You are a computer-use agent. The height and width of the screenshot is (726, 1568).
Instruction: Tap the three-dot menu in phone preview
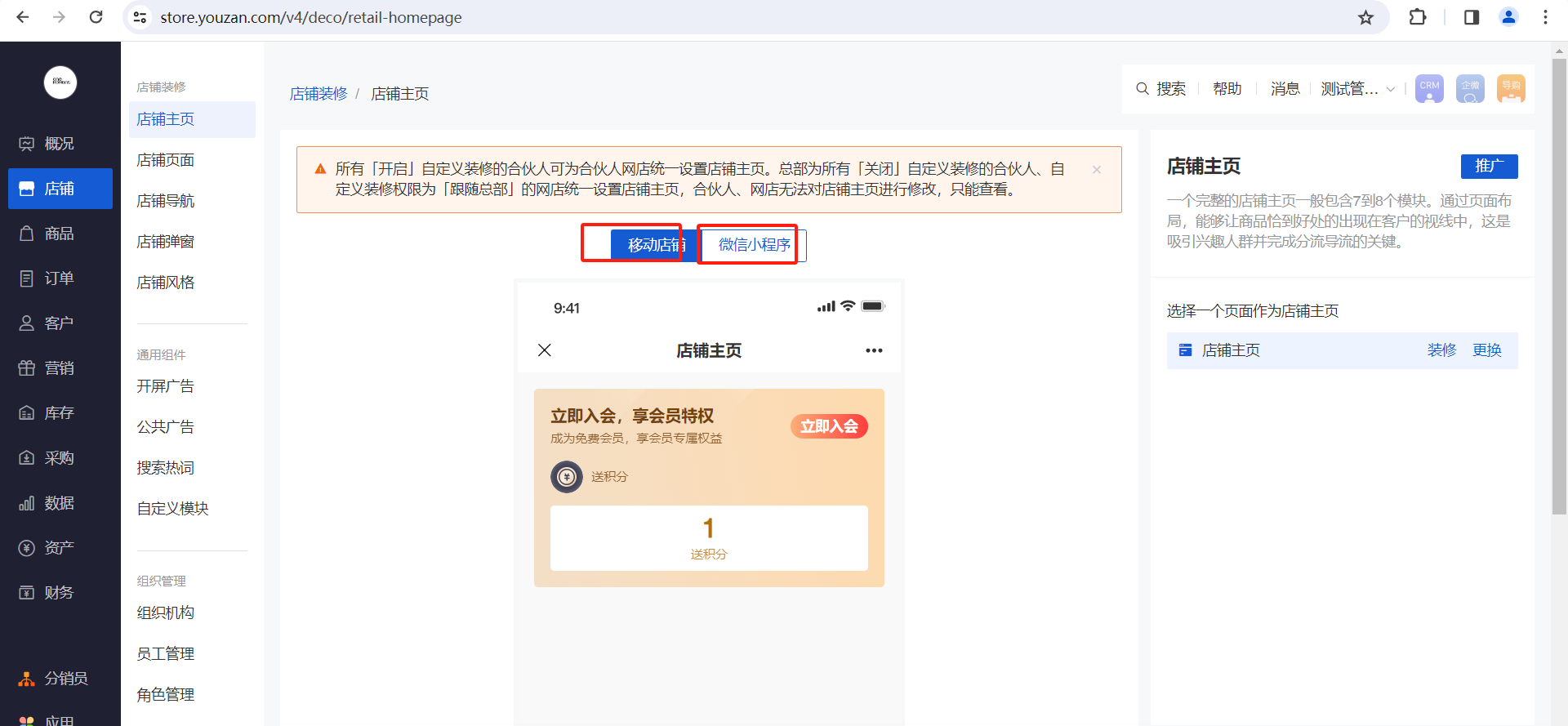874,350
